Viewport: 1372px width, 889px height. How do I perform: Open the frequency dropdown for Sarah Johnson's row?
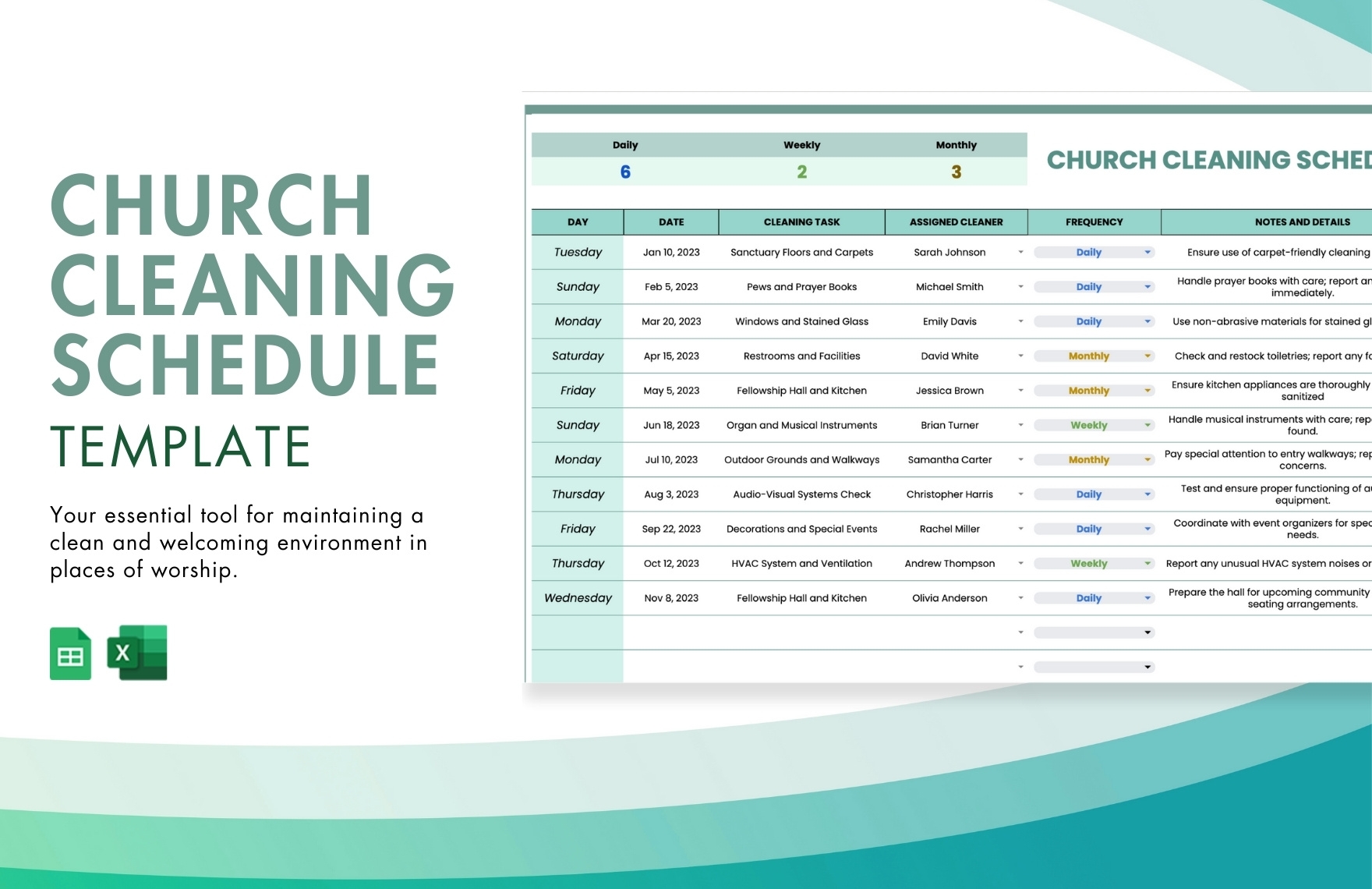tap(1147, 253)
